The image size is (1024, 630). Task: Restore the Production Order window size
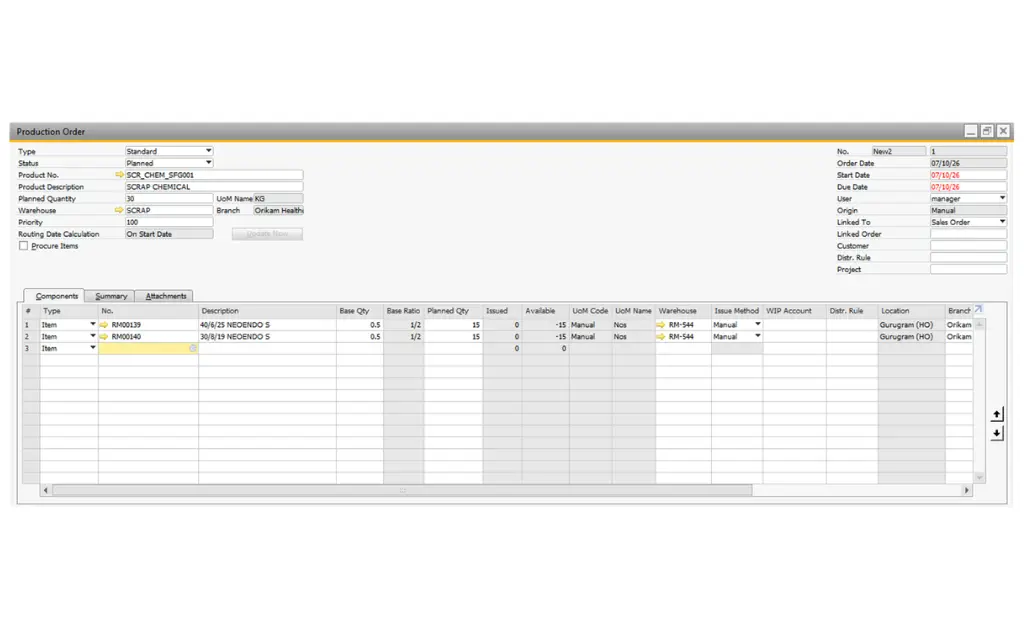(987, 131)
